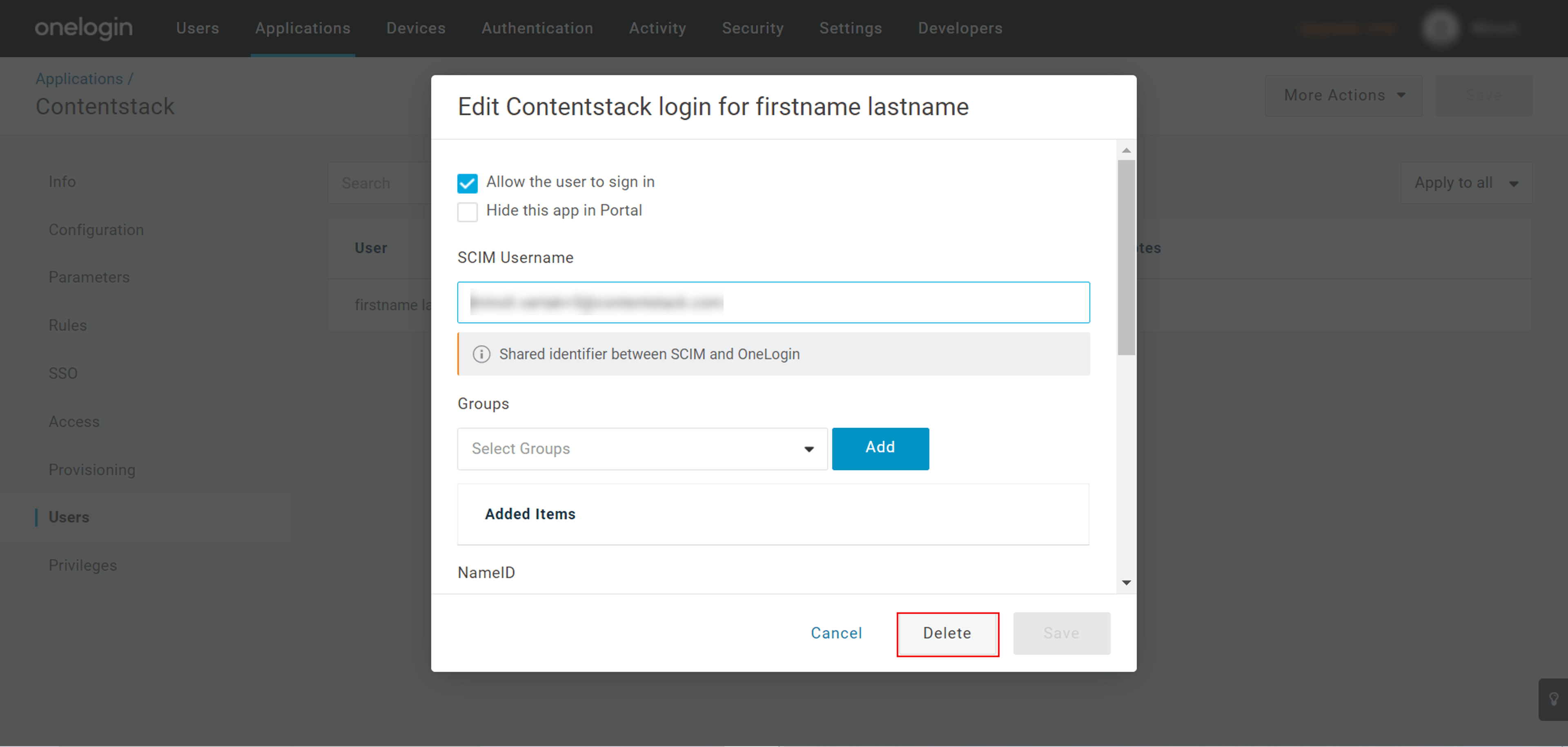This screenshot has height=747, width=1568.
Task: Click the Search users field
Action: click(x=379, y=182)
